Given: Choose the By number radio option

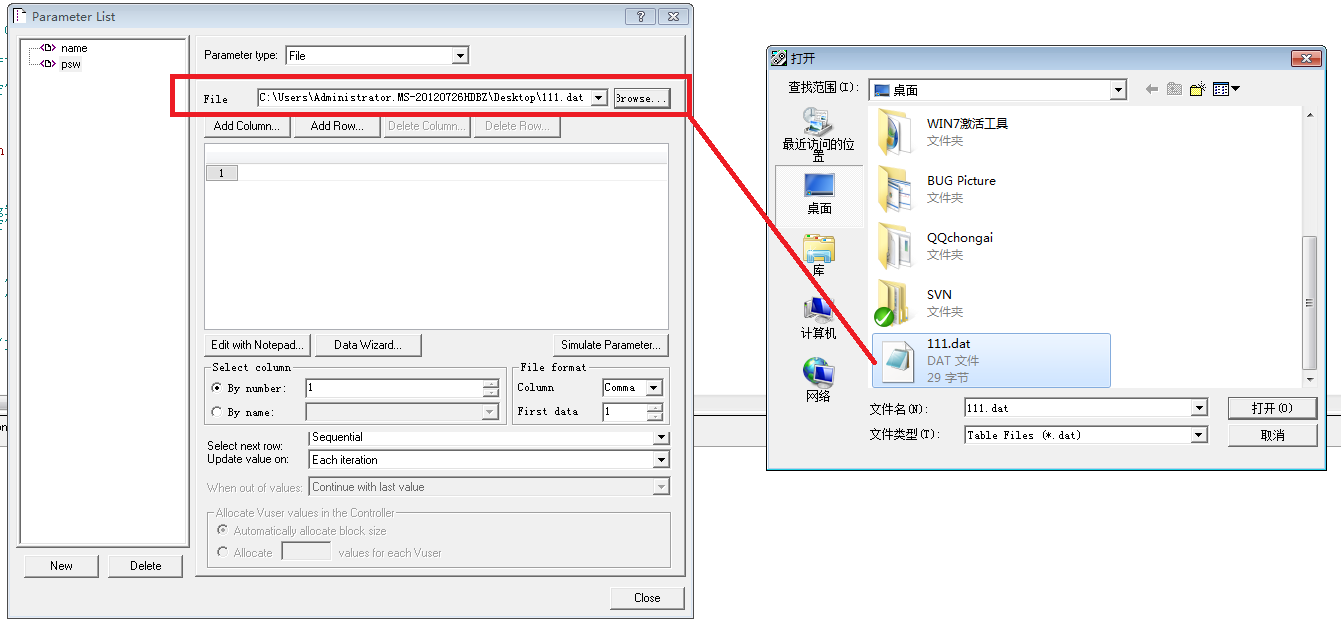Looking at the screenshot, I should 217,388.
